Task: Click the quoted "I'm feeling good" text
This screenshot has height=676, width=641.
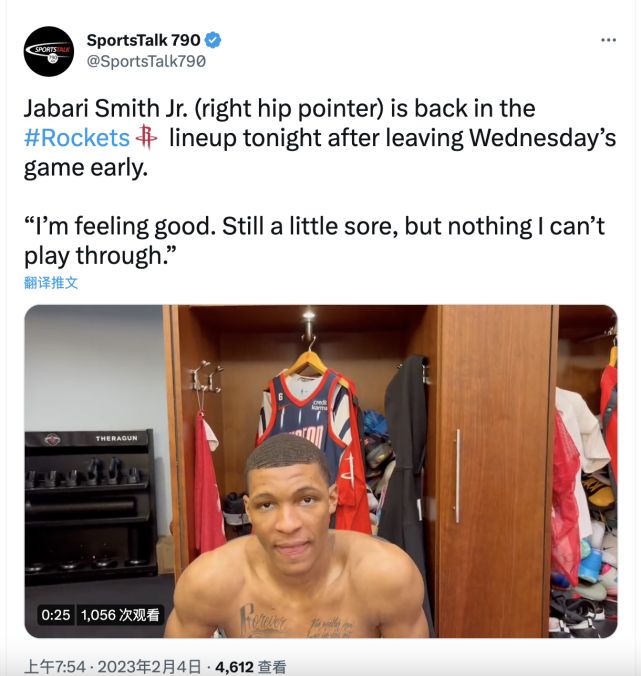Action: point(314,241)
